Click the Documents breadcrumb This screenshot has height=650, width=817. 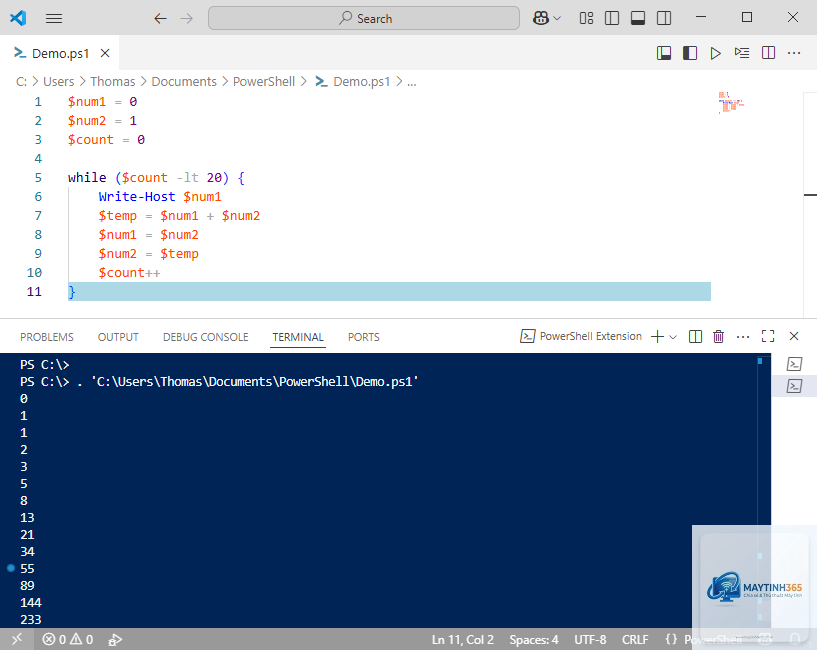coord(184,82)
